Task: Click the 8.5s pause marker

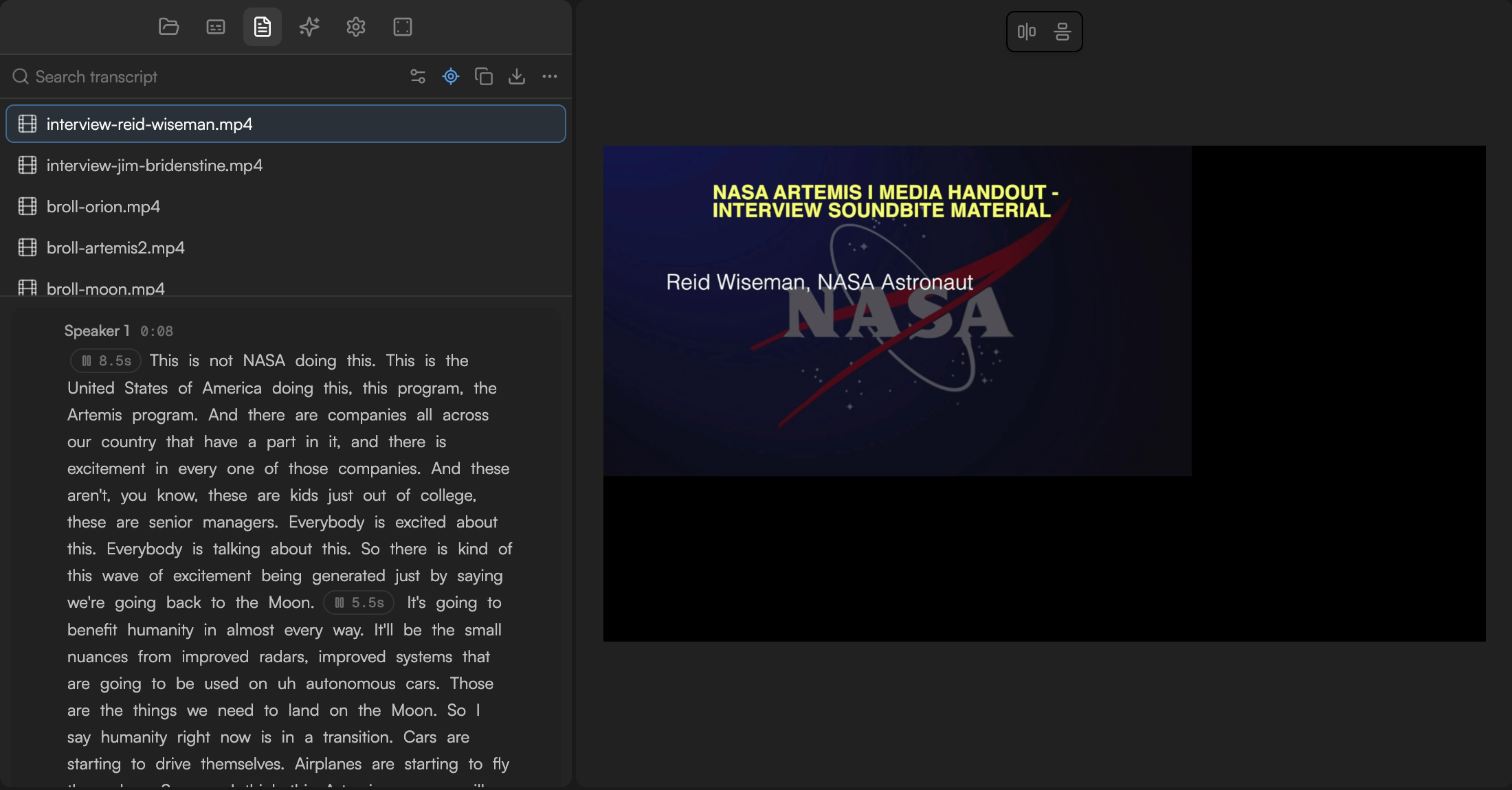Action: (106, 361)
